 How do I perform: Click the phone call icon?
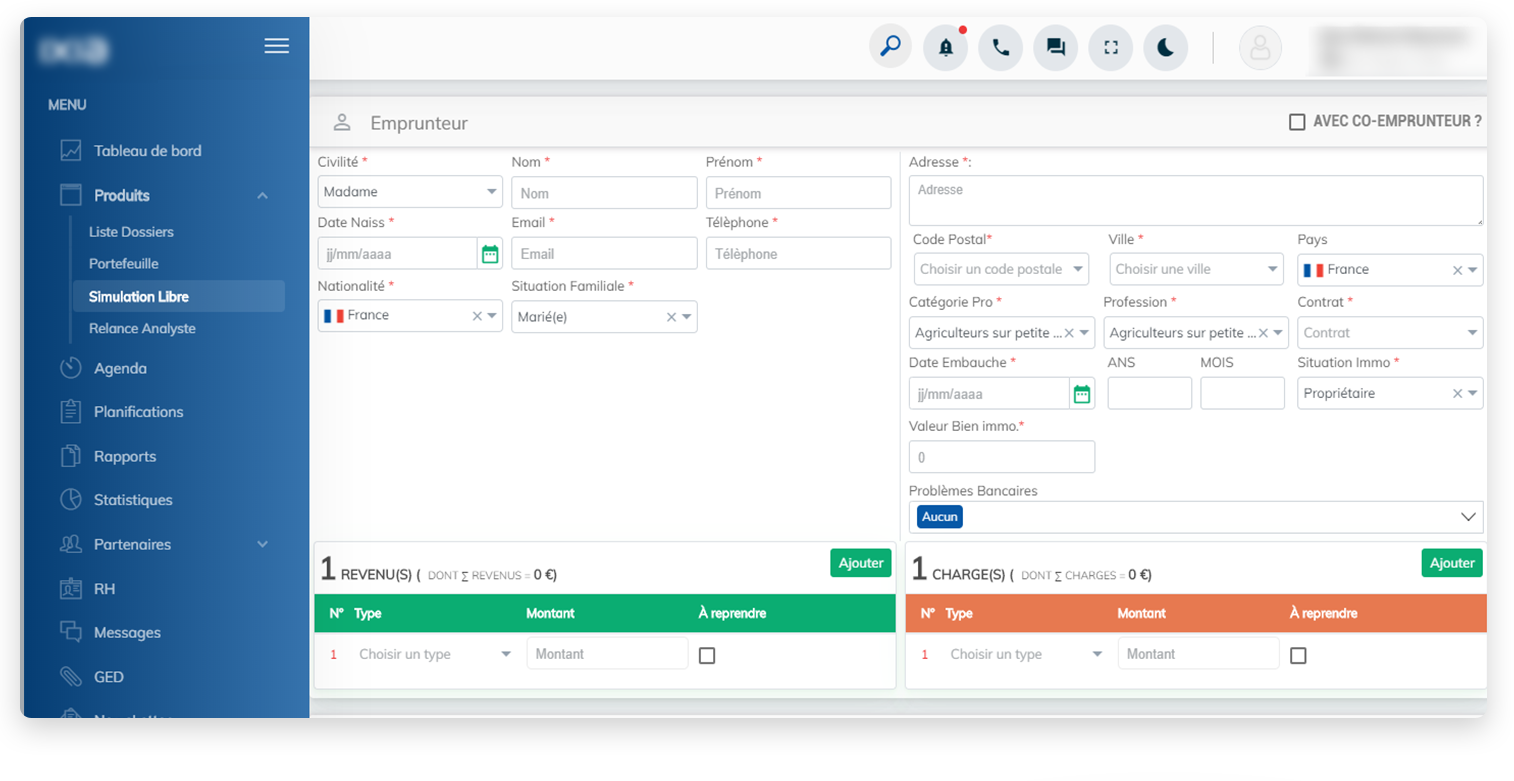(x=1000, y=47)
